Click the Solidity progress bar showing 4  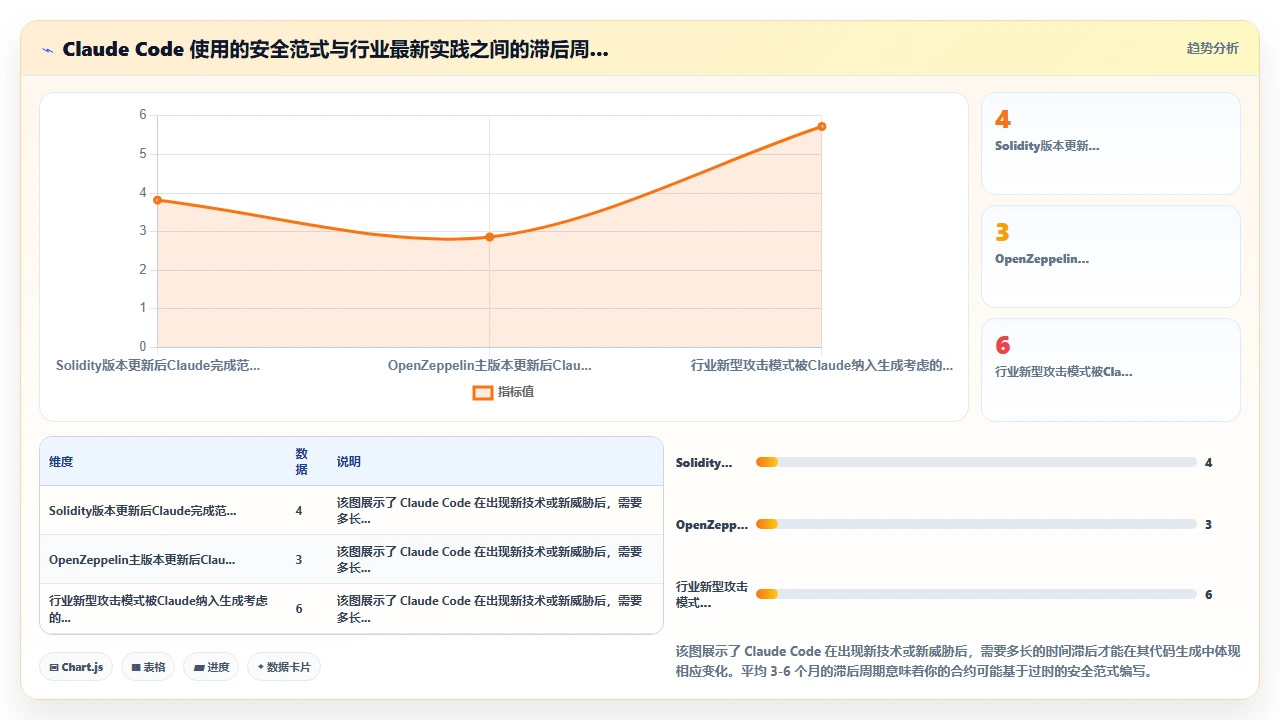coord(976,462)
